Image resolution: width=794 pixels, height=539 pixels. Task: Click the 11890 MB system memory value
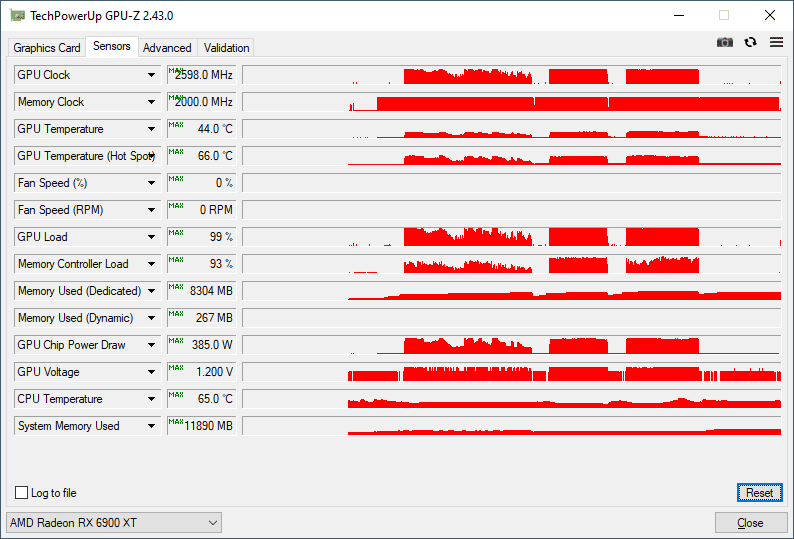tap(202, 426)
